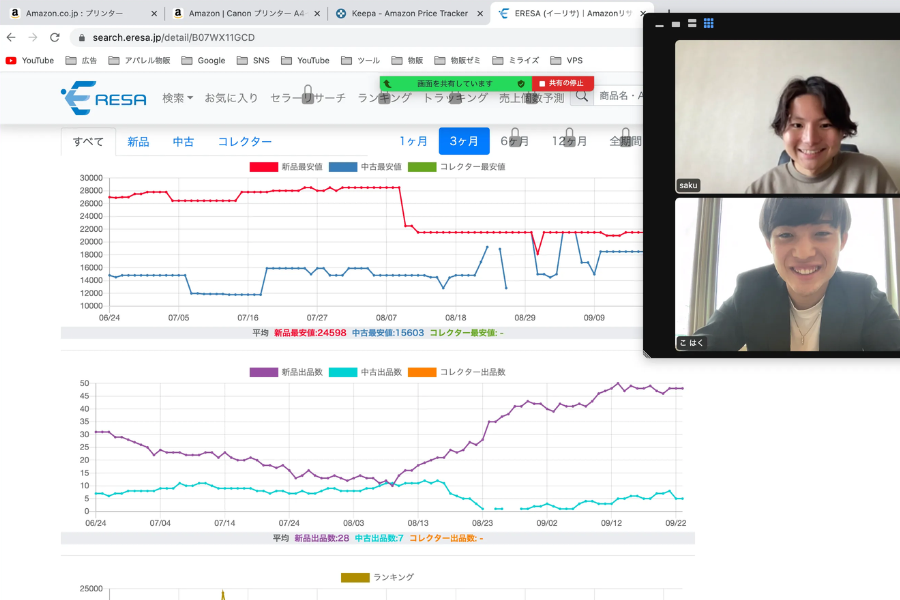Click the 新品最安値:24598 average value
900x600 pixels.
[x=310, y=333]
